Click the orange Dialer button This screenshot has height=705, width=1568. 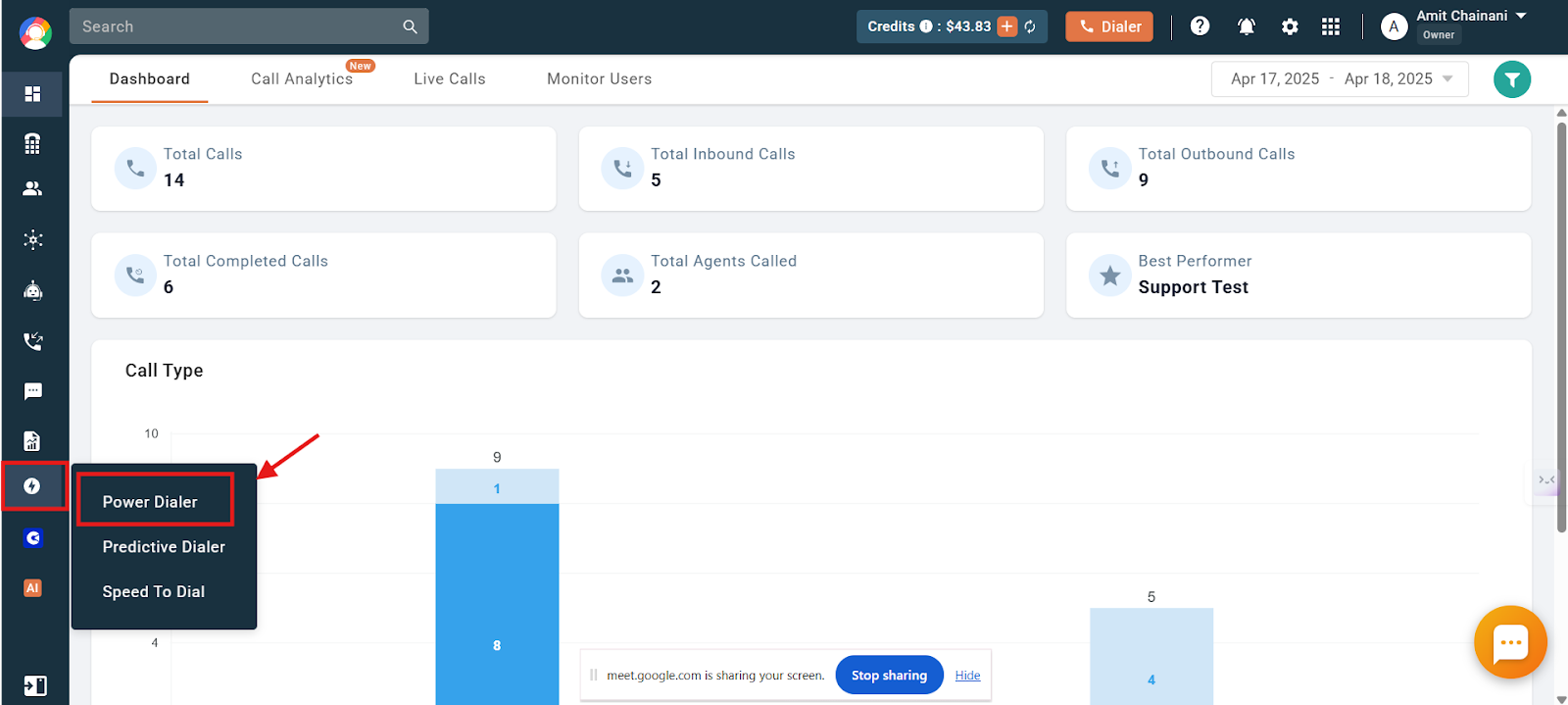pos(1109,26)
